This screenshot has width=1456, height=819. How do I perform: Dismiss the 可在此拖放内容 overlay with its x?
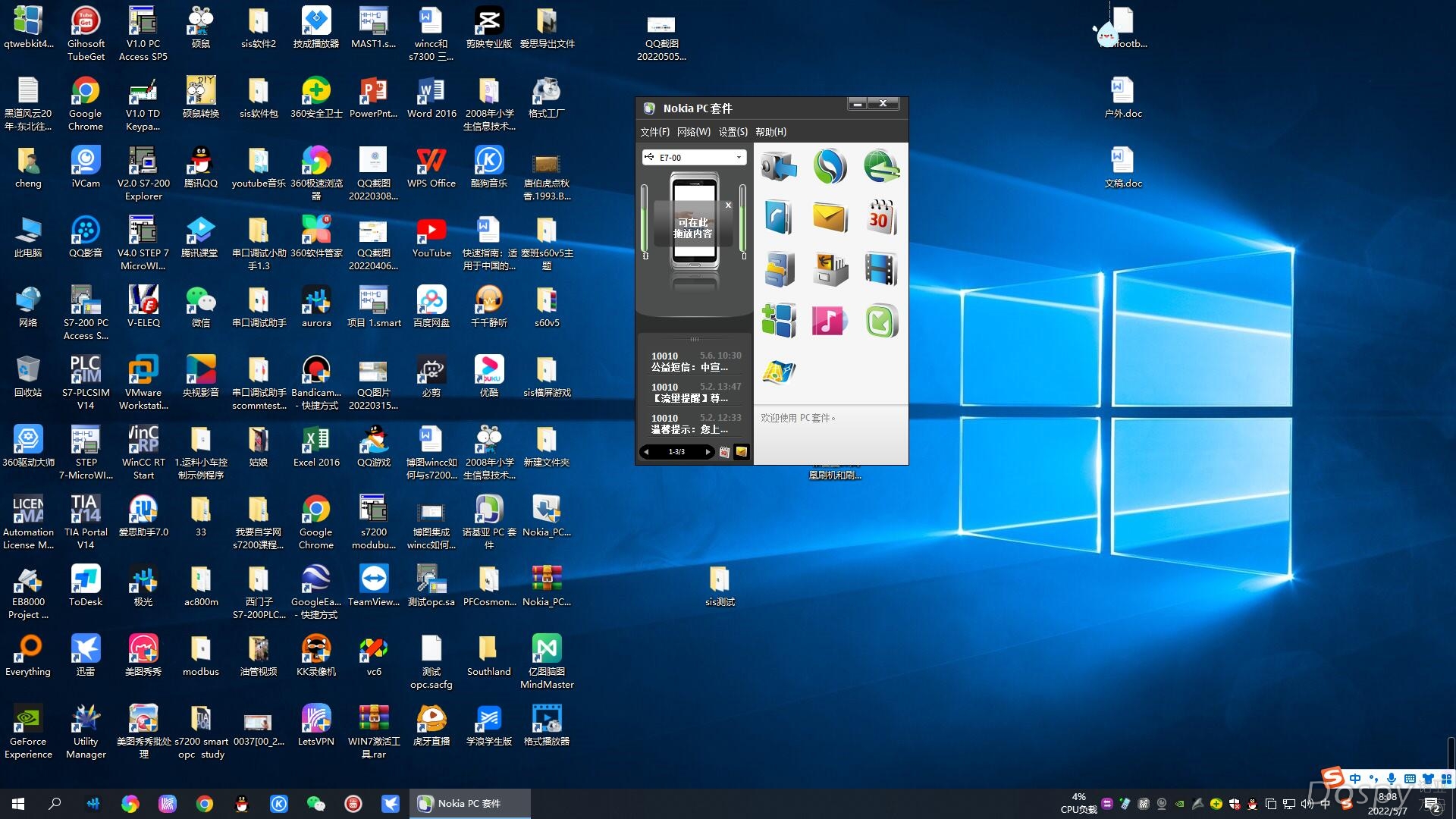728,205
